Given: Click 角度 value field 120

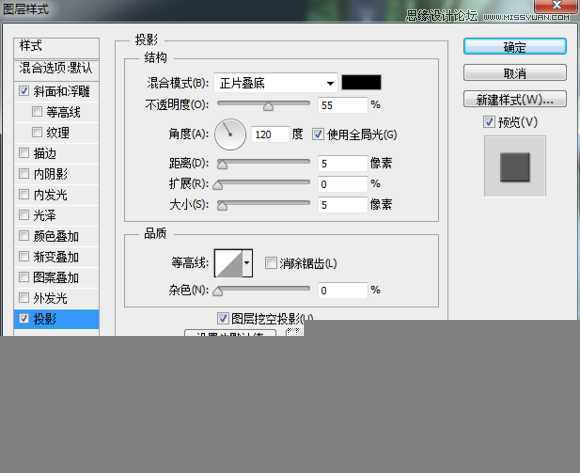Looking at the screenshot, I should tap(270, 134).
